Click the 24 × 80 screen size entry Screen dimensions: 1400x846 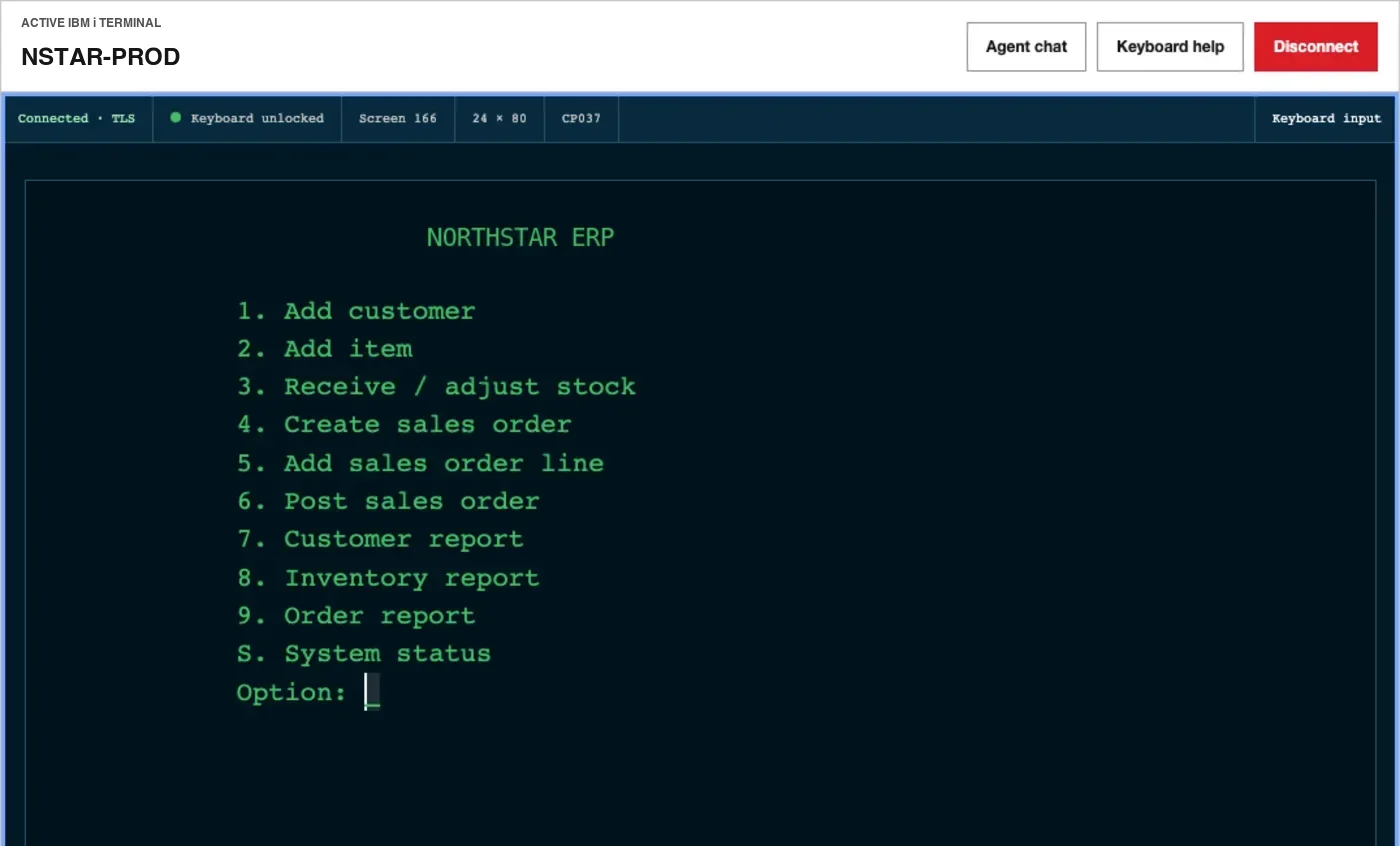pos(499,118)
